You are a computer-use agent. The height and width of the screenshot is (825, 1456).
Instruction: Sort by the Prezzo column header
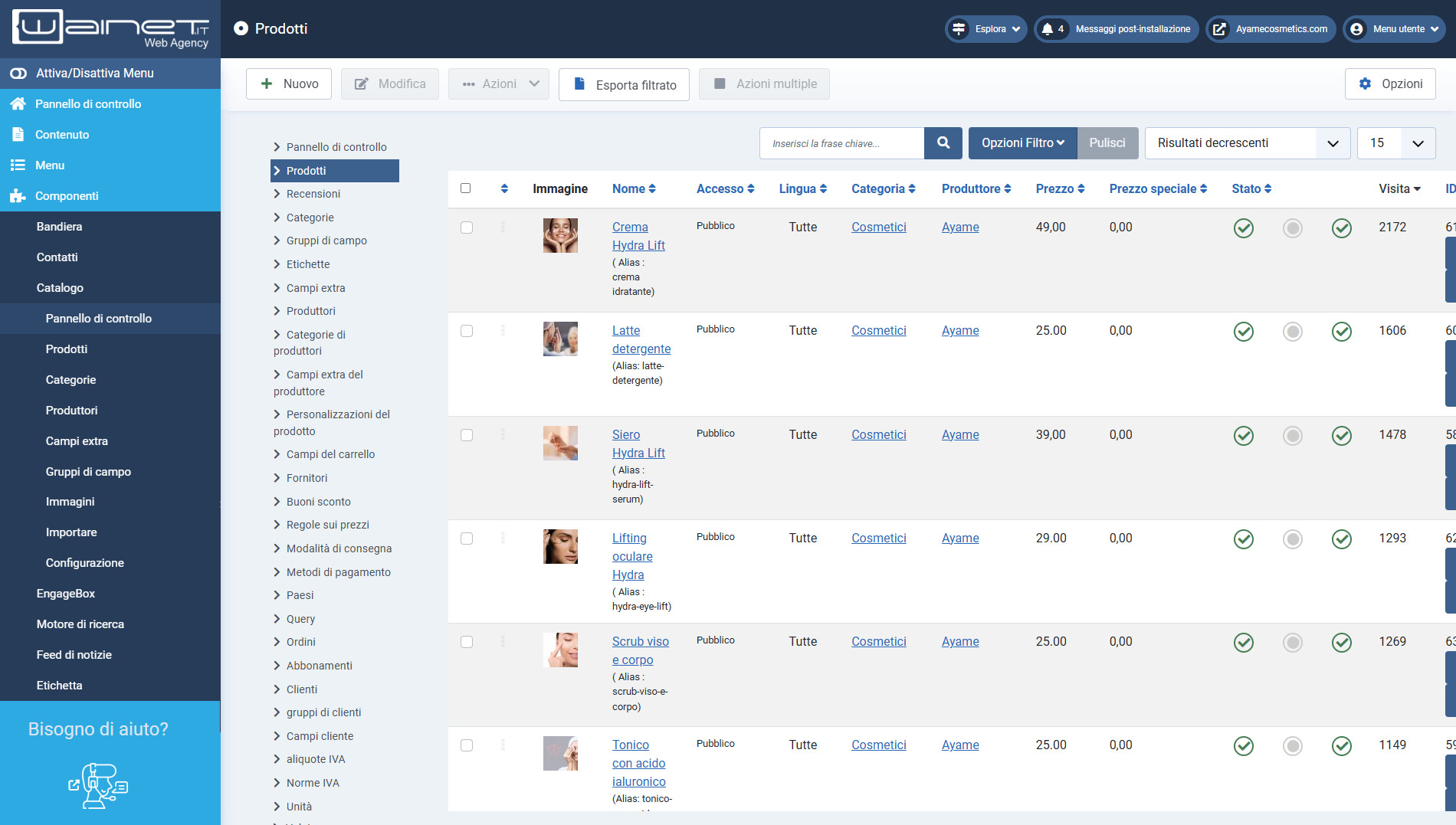pyautogui.click(x=1060, y=188)
